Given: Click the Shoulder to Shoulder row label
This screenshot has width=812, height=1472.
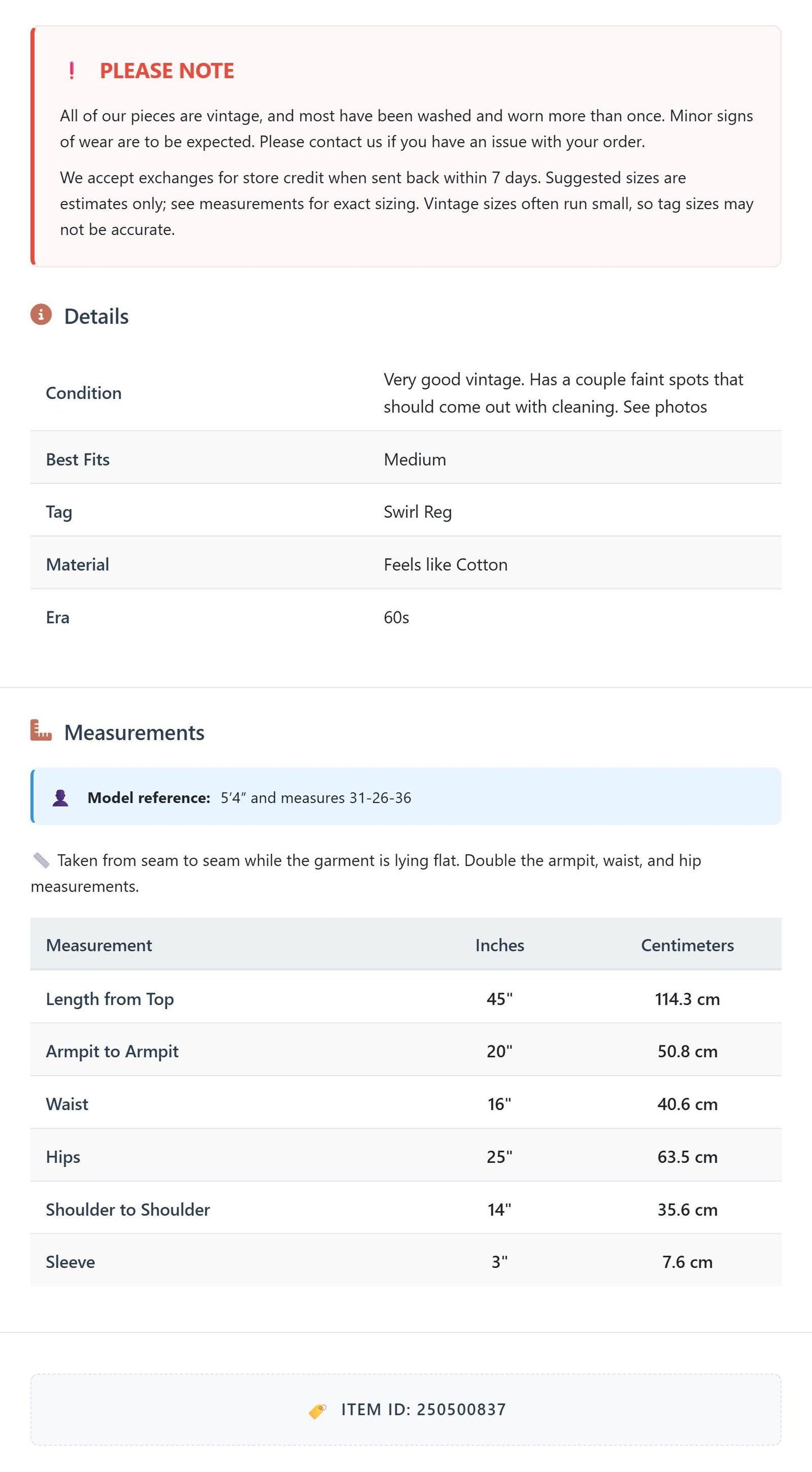Looking at the screenshot, I should tap(128, 1209).
